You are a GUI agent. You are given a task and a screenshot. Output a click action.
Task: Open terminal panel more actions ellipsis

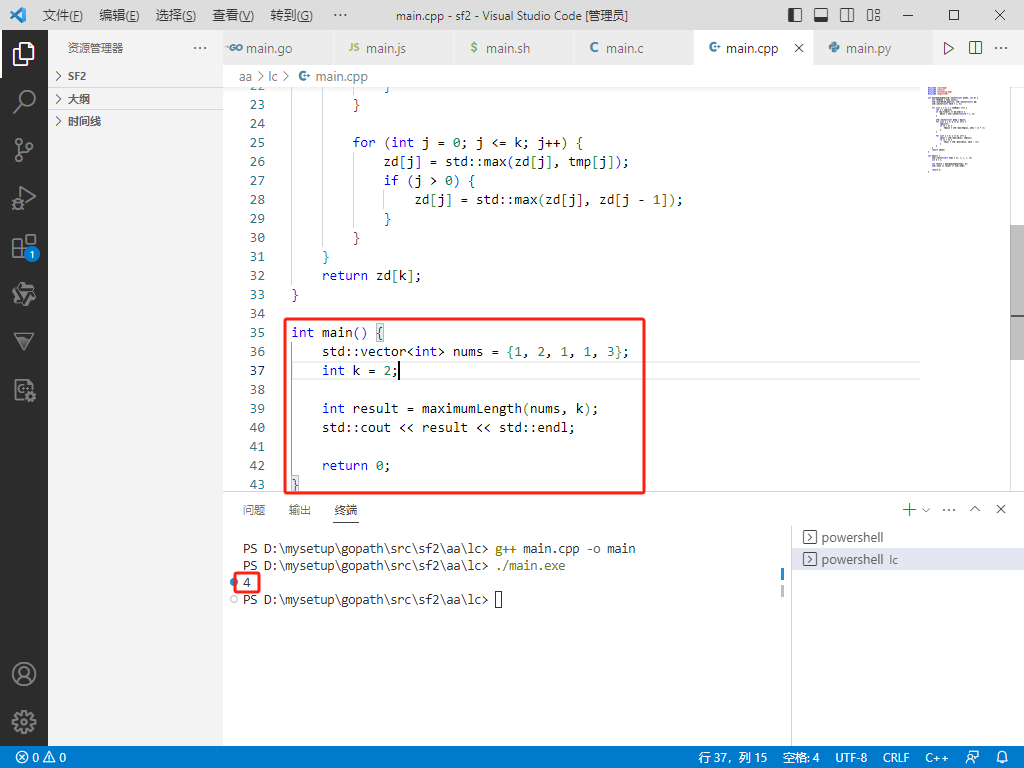coord(949,509)
